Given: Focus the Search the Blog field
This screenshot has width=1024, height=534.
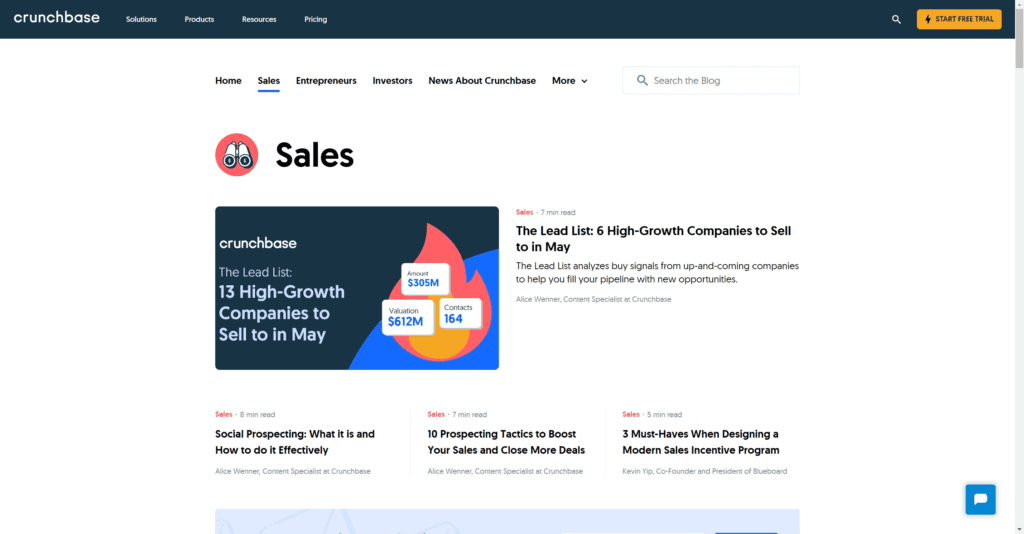Looking at the screenshot, I should [x=711, y=80].
